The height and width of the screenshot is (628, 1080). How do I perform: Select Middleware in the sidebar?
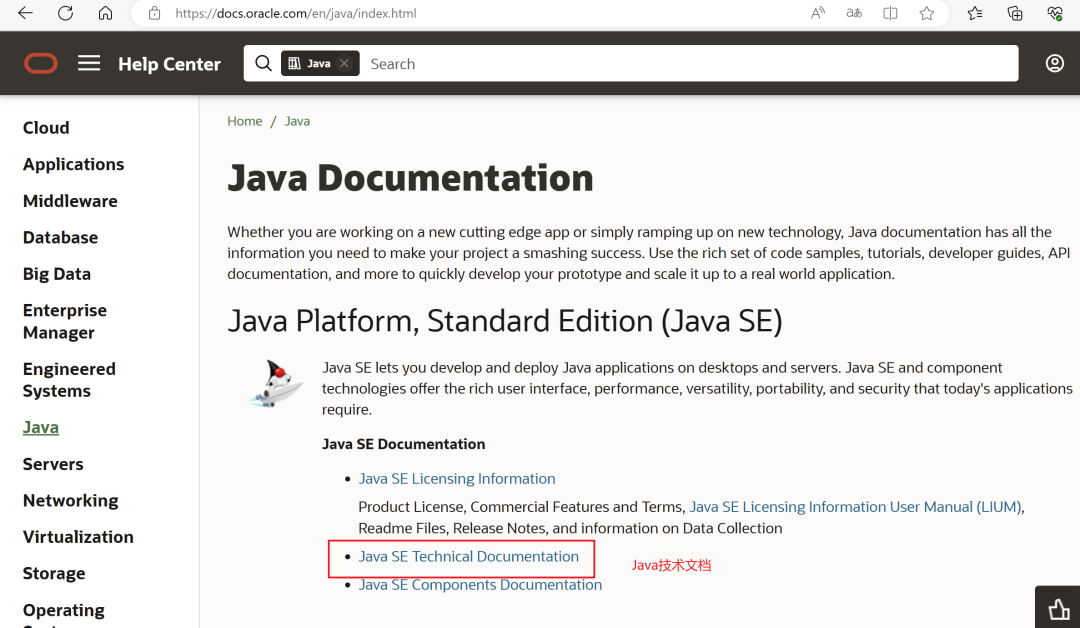(x=70, y=201)
